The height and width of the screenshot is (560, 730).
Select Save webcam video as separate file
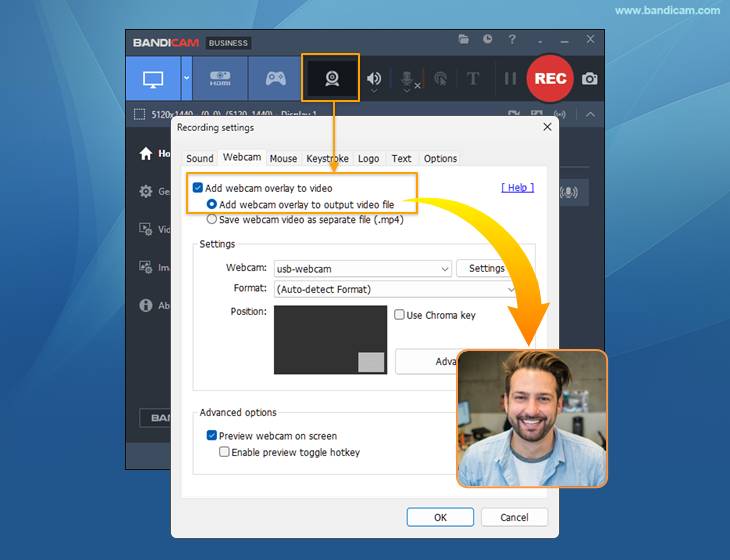212,219
